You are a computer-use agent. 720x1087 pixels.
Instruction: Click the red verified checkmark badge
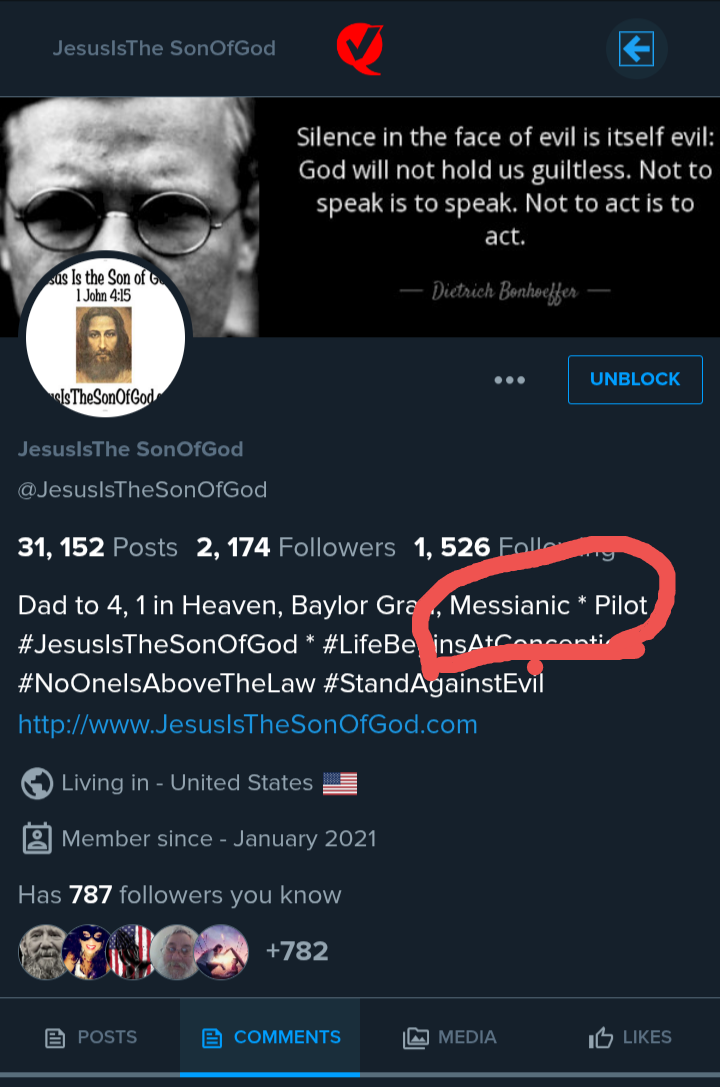coord(359,48)
